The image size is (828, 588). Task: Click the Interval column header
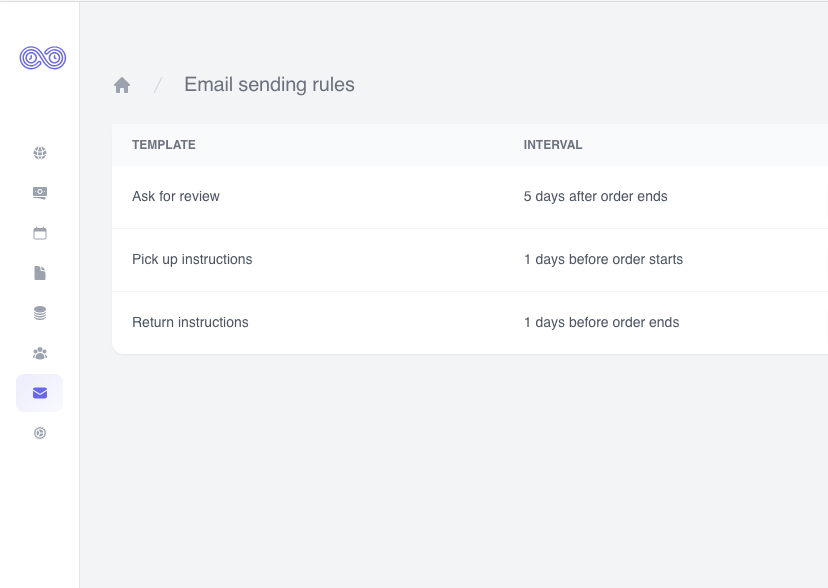(553, 145)
